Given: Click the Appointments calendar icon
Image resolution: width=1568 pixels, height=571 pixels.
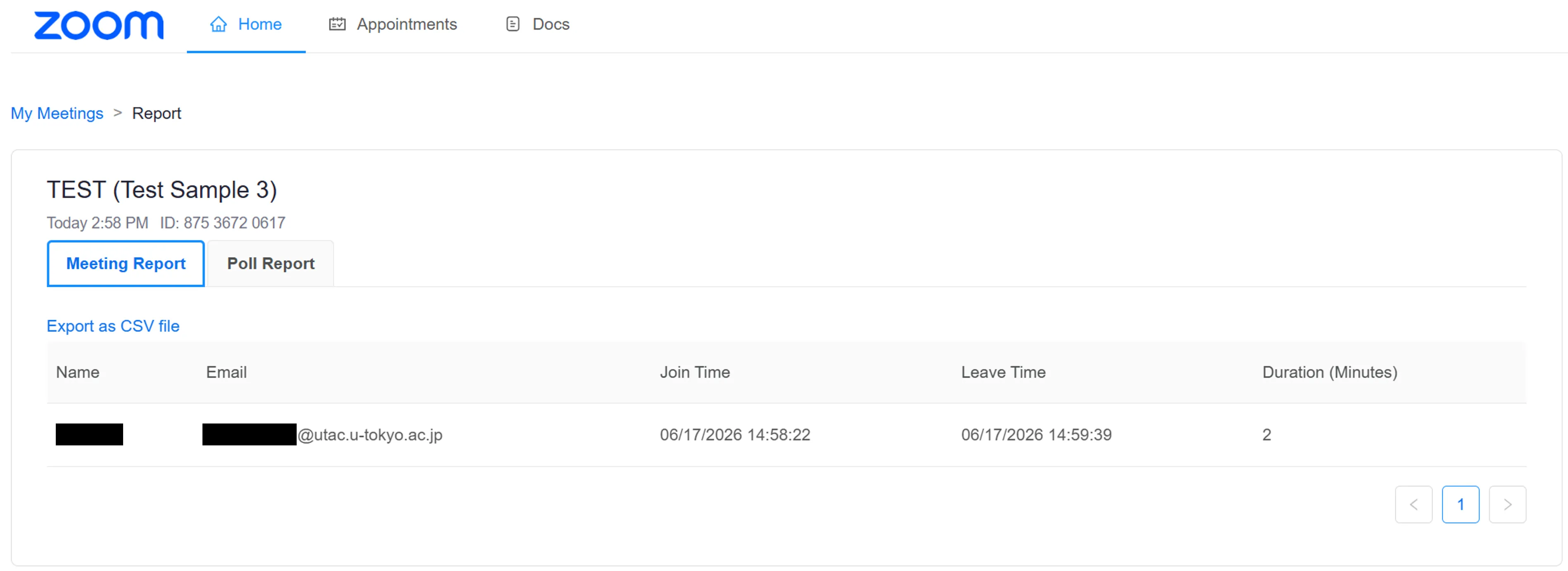Looking at the screenshot, I should [337, 24].
